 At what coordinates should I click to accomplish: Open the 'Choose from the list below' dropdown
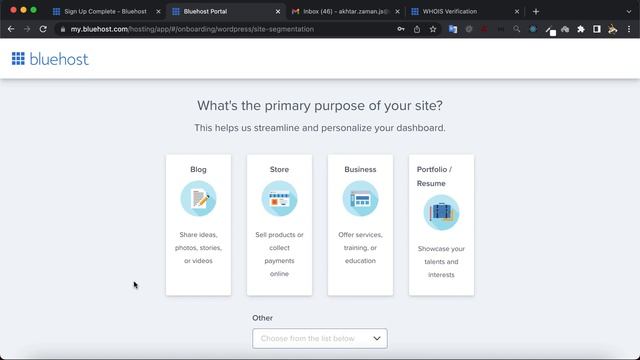pos(320,338)
